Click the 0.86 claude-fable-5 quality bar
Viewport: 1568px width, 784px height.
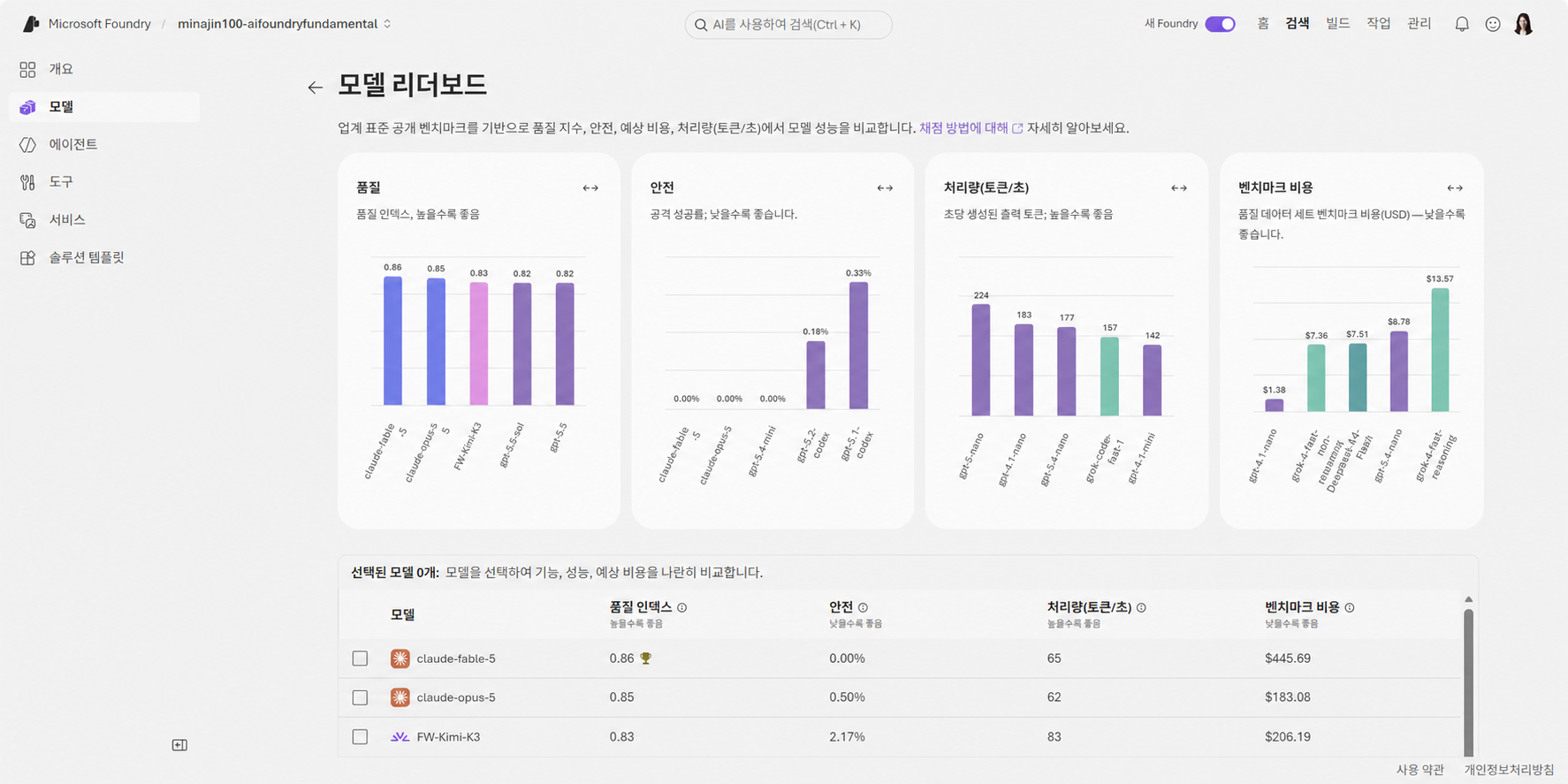pyautogui.click(x=392, y=341)
